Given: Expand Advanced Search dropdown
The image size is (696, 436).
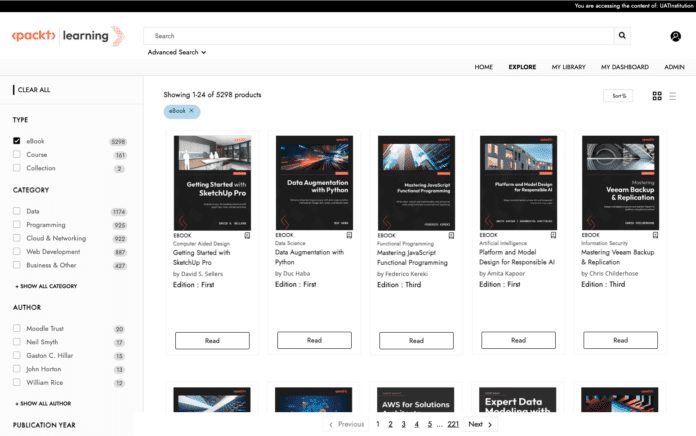Looking at the screenshot, I should pos(177,52).
